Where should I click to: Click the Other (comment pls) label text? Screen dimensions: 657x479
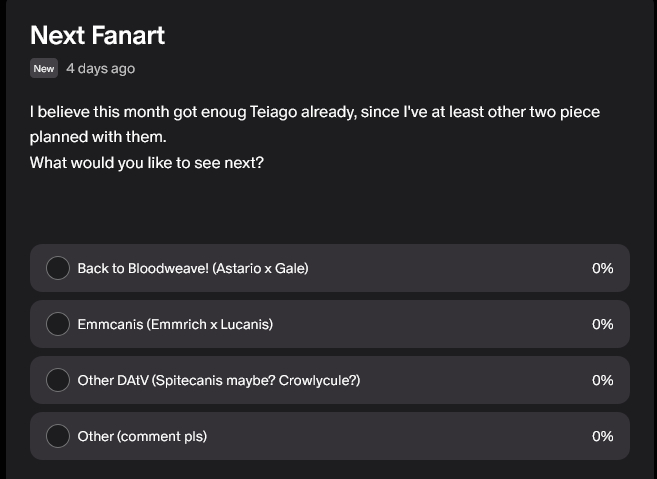pyautogui.click(x=142, y=436)
